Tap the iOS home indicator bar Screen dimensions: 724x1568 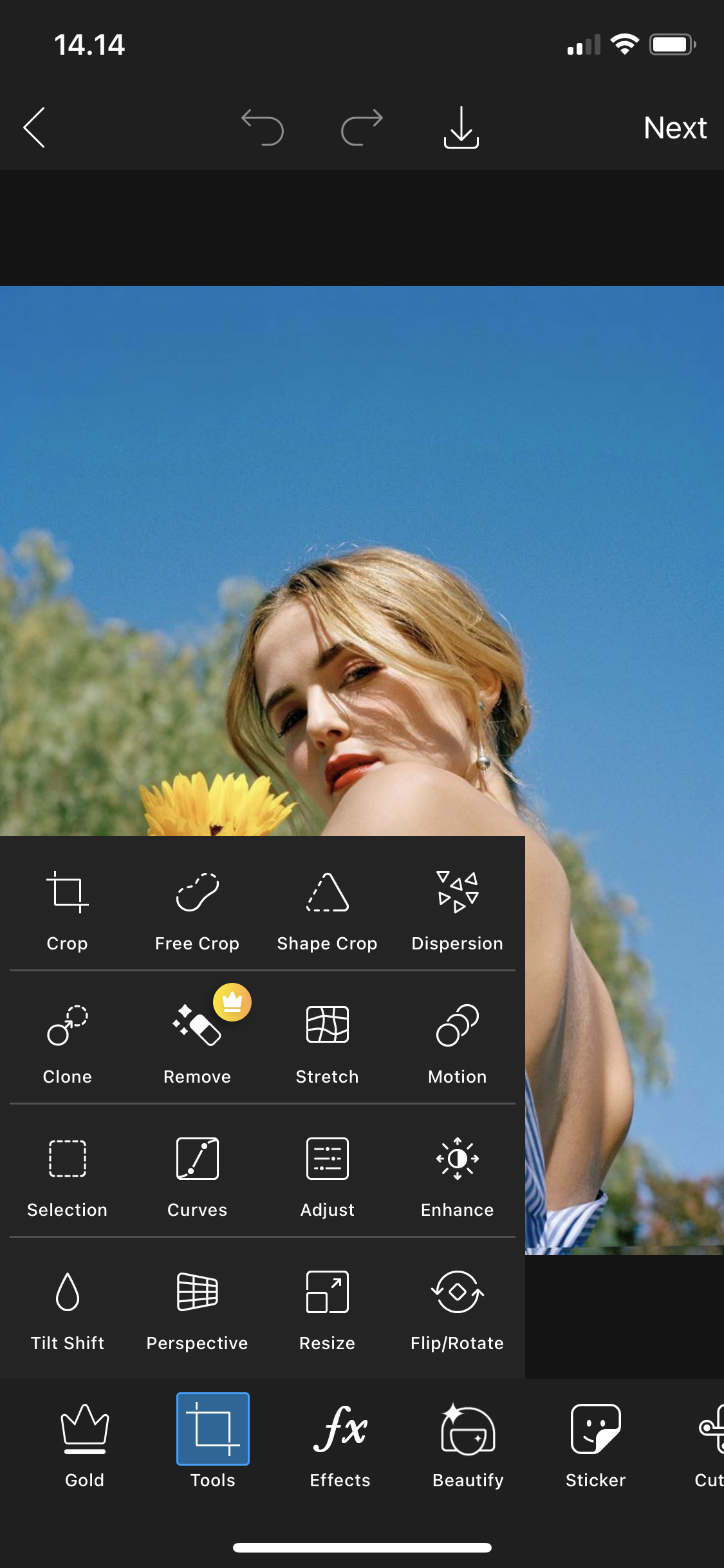(x=362, y=1547)
